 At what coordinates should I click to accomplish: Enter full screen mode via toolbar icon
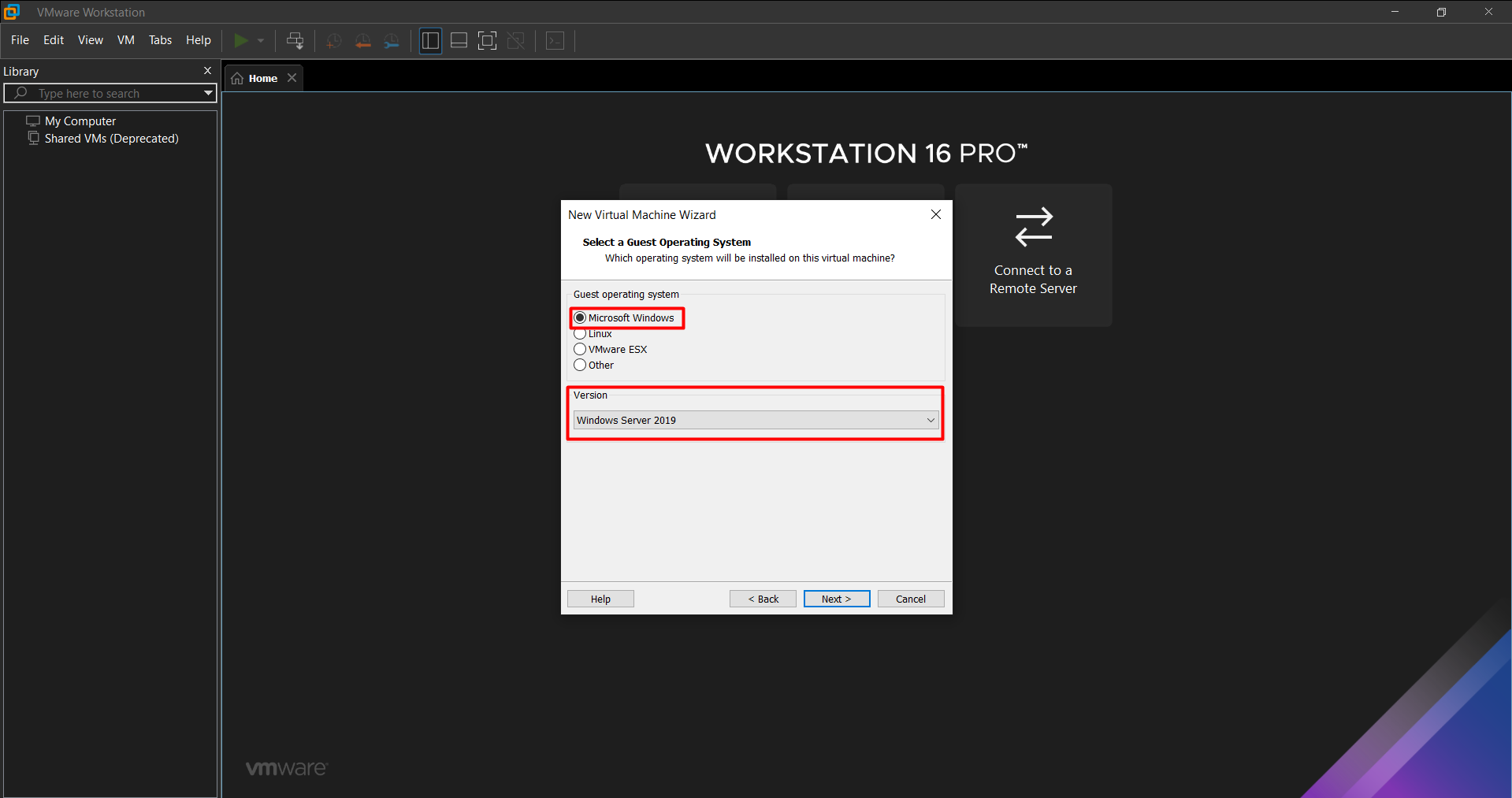tap(487, 41)
